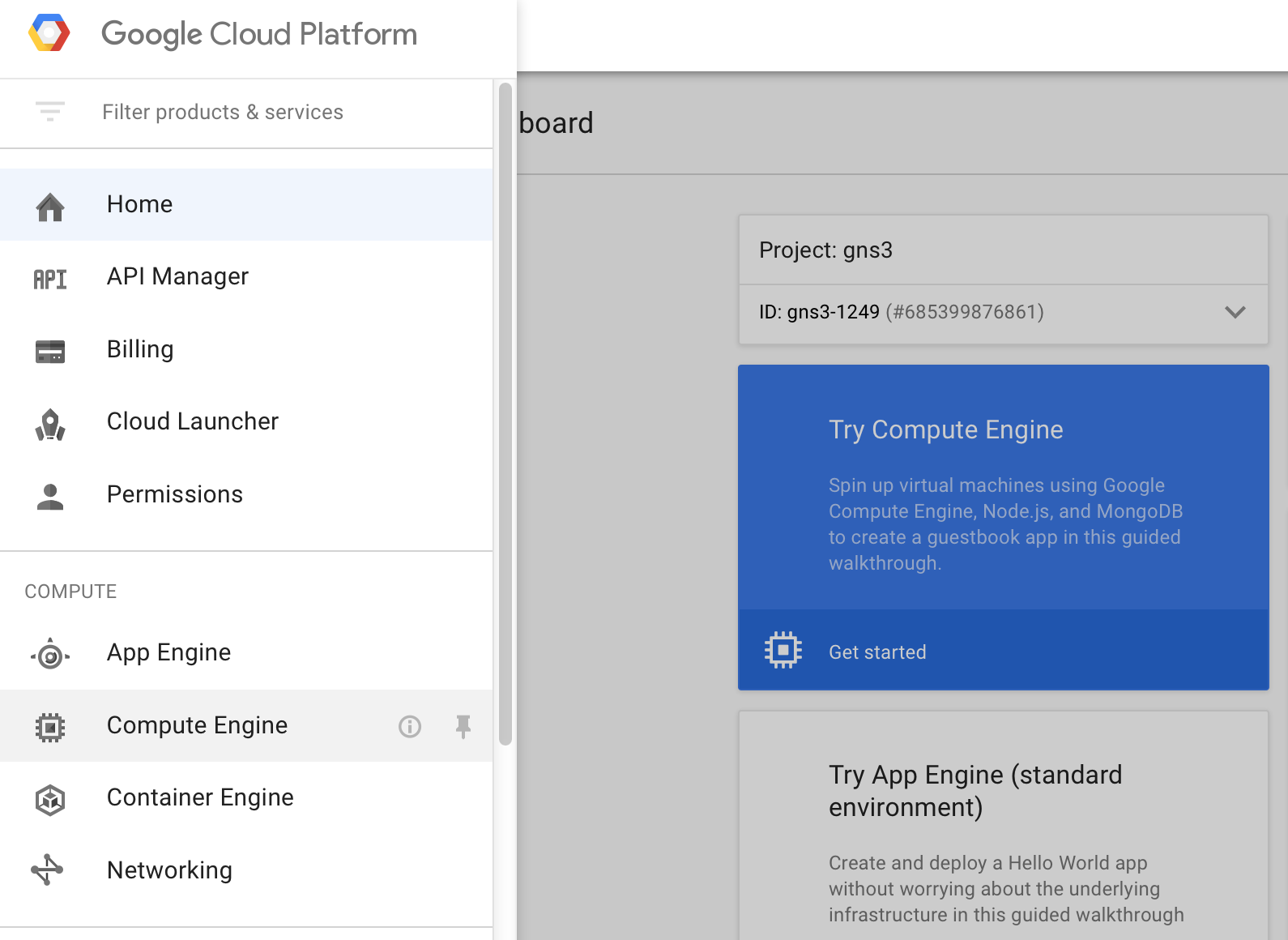This screenshot has height=940, width=1288.
Task: Click the Google Cloud Platform hexagon logo
Action: (49, 34)
